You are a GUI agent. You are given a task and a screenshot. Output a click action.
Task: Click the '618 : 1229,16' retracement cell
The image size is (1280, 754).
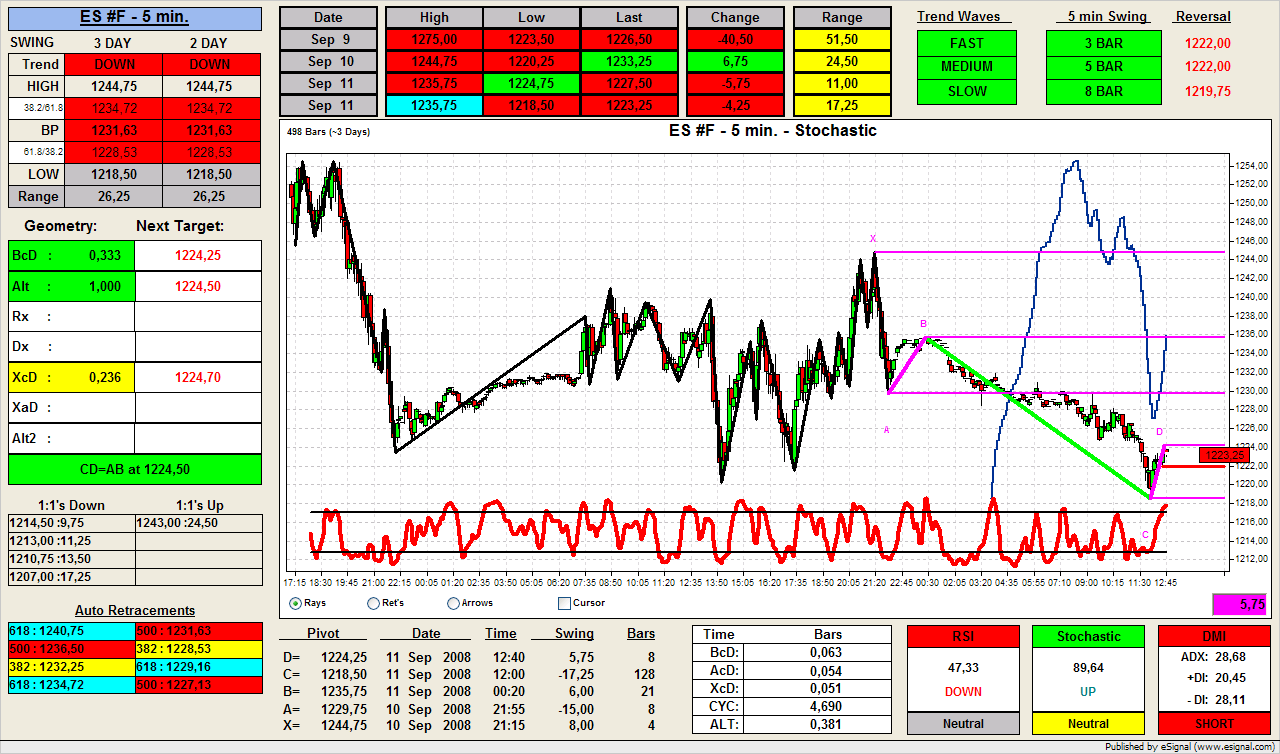(198, 667)
